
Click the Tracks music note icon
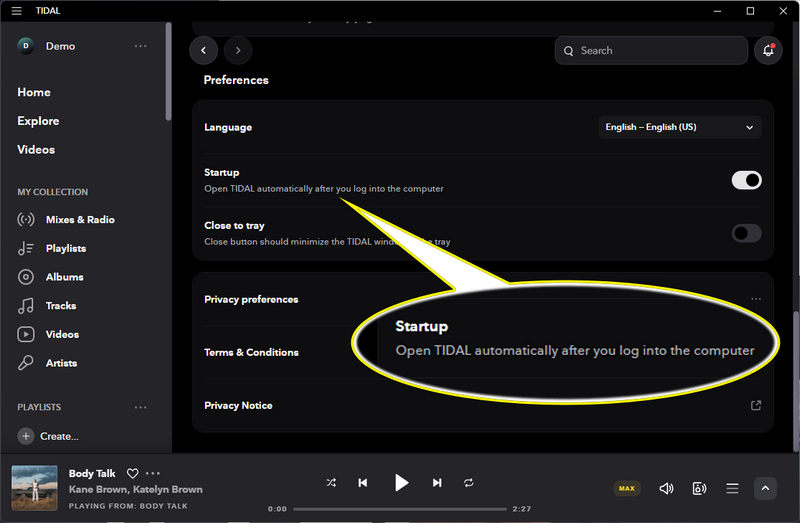click(26, 306)
